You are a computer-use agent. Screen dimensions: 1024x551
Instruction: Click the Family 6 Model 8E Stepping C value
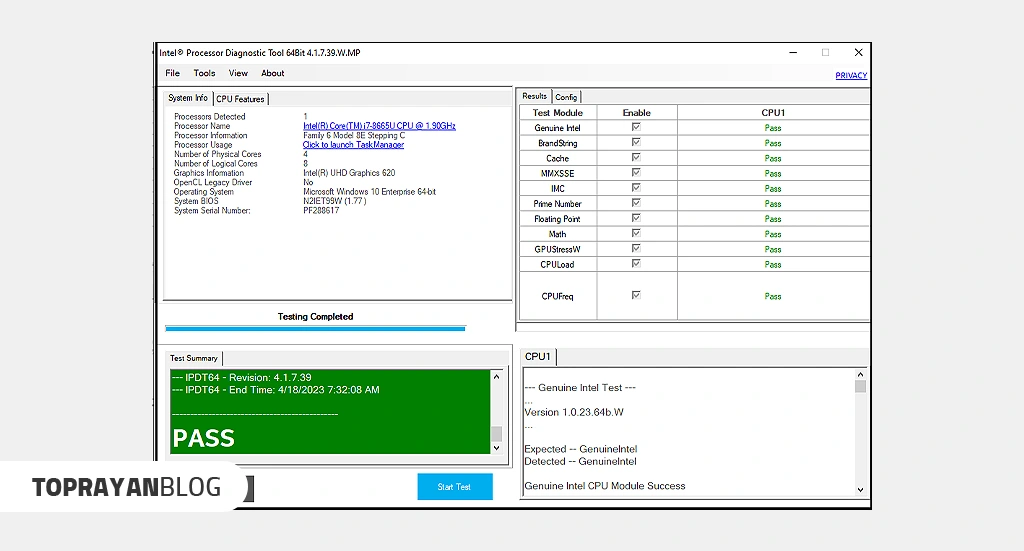[353, 135]
